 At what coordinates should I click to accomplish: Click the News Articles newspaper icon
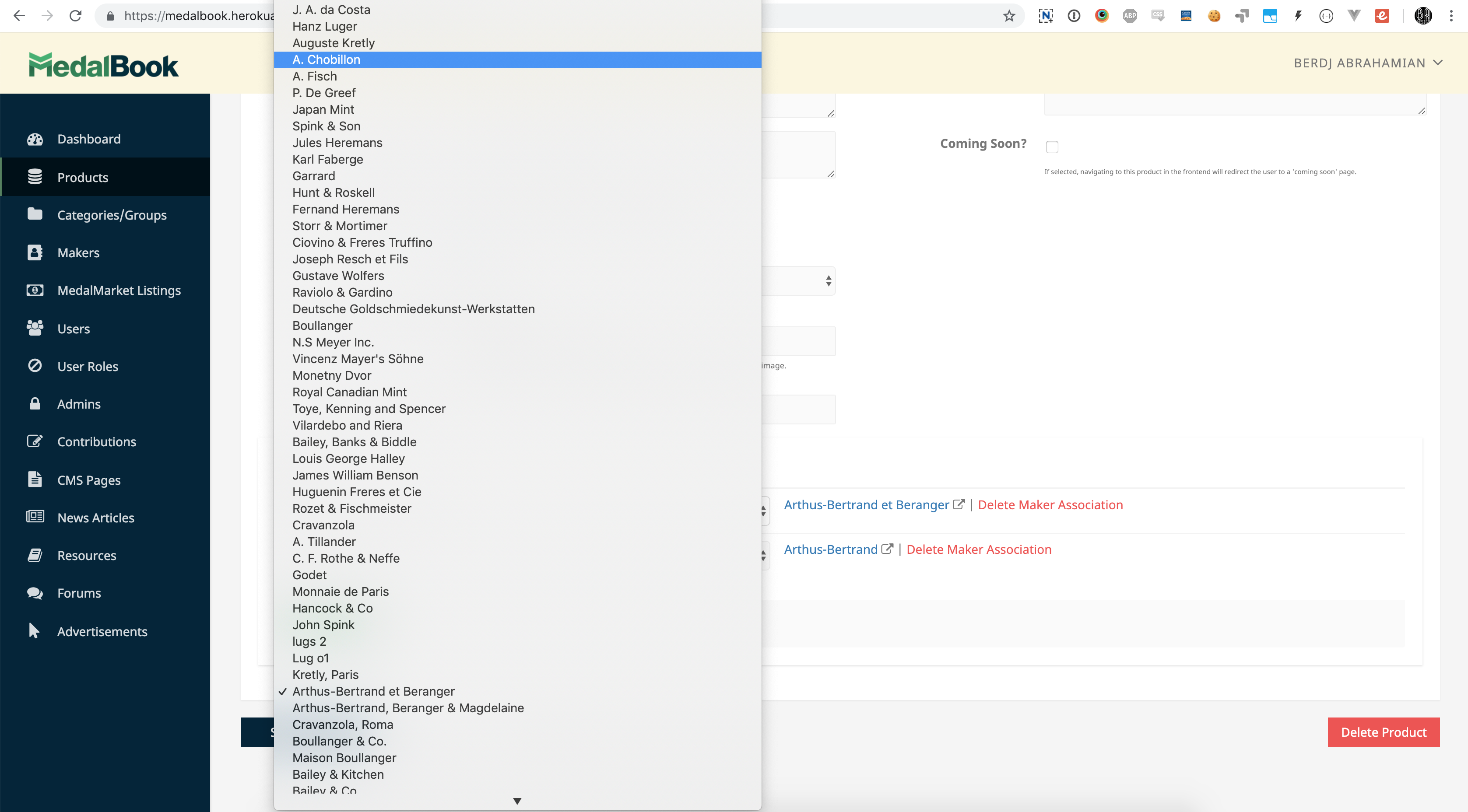tap(35, 517)
